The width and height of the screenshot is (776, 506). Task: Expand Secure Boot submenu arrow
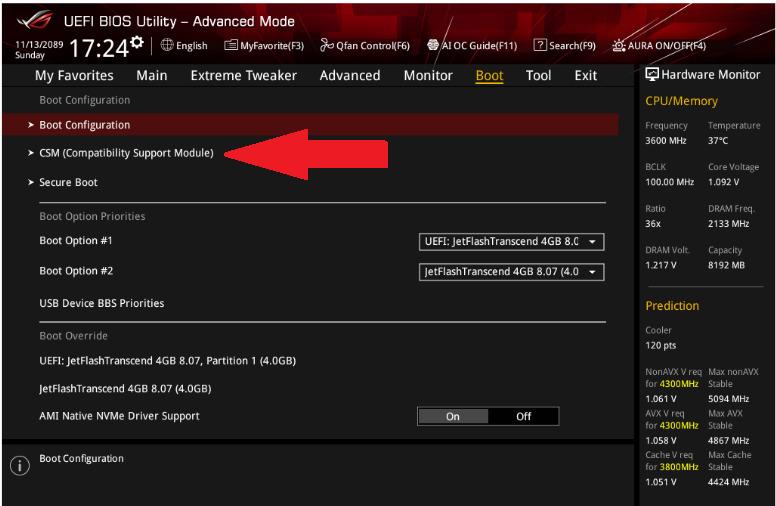pos(31,182)
